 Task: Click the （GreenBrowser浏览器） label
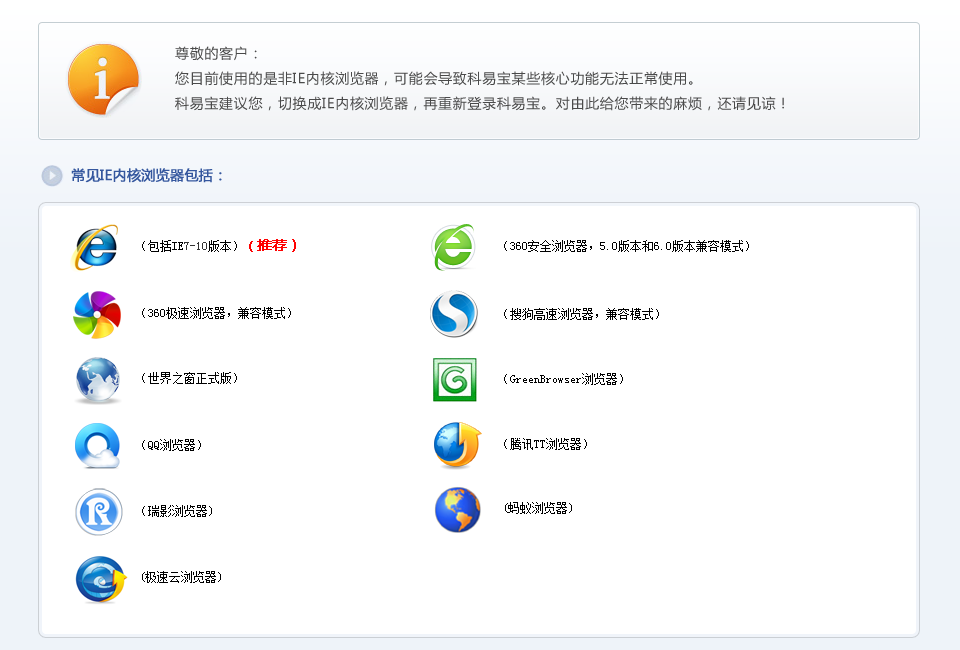pos(563,379)
